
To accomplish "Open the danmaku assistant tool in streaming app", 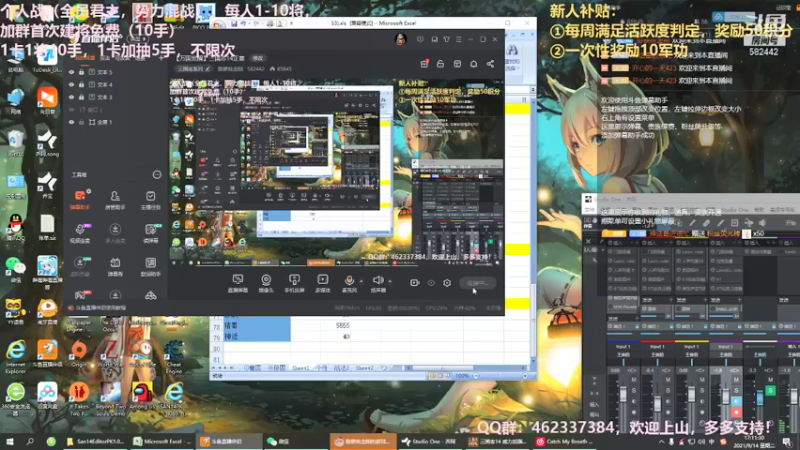I will [80, 199].
